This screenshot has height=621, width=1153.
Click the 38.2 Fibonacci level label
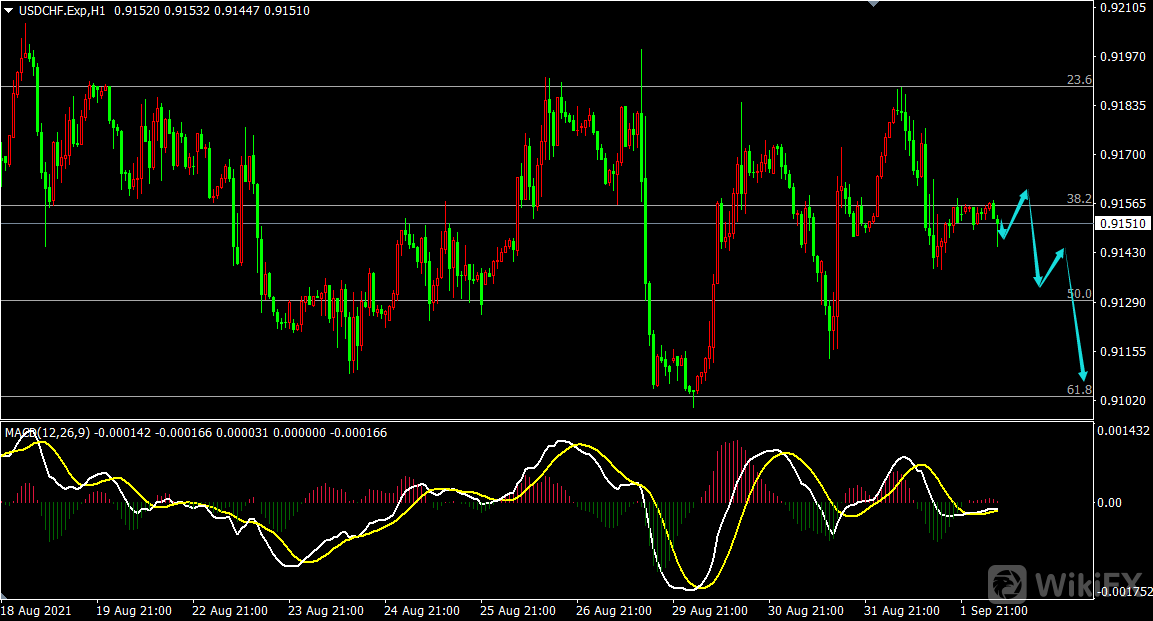point(1079,199)
